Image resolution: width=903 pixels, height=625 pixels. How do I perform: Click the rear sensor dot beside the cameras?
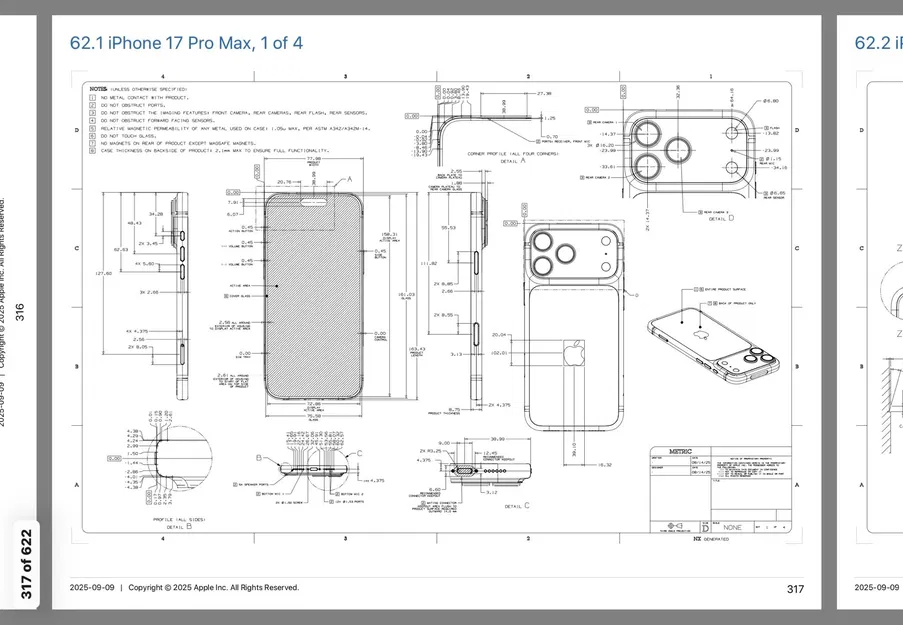(x=732, y=167)
